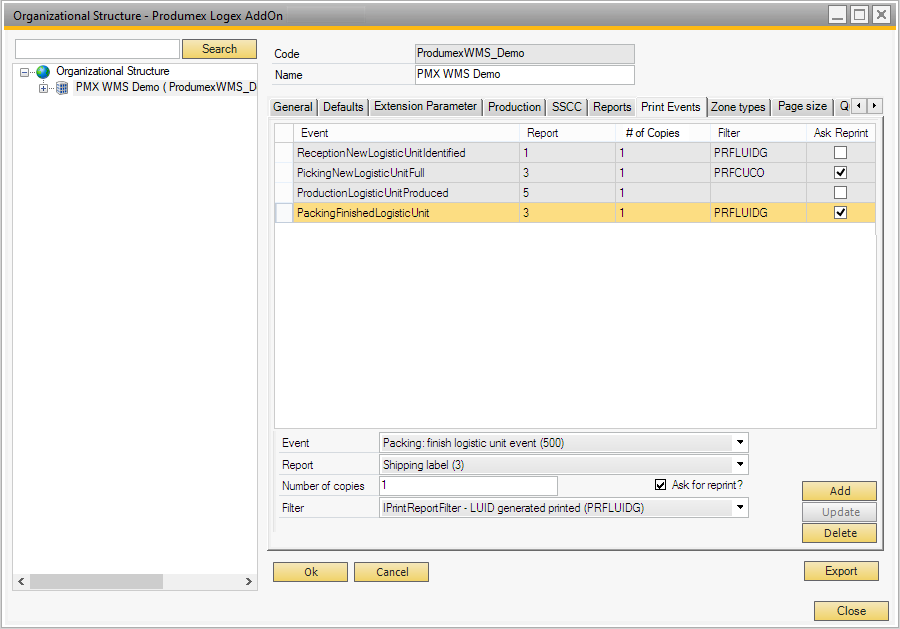Click the Update button
The width and height of the screenshot is (900, 629).
pyautogui.click(x=839, y=512)
